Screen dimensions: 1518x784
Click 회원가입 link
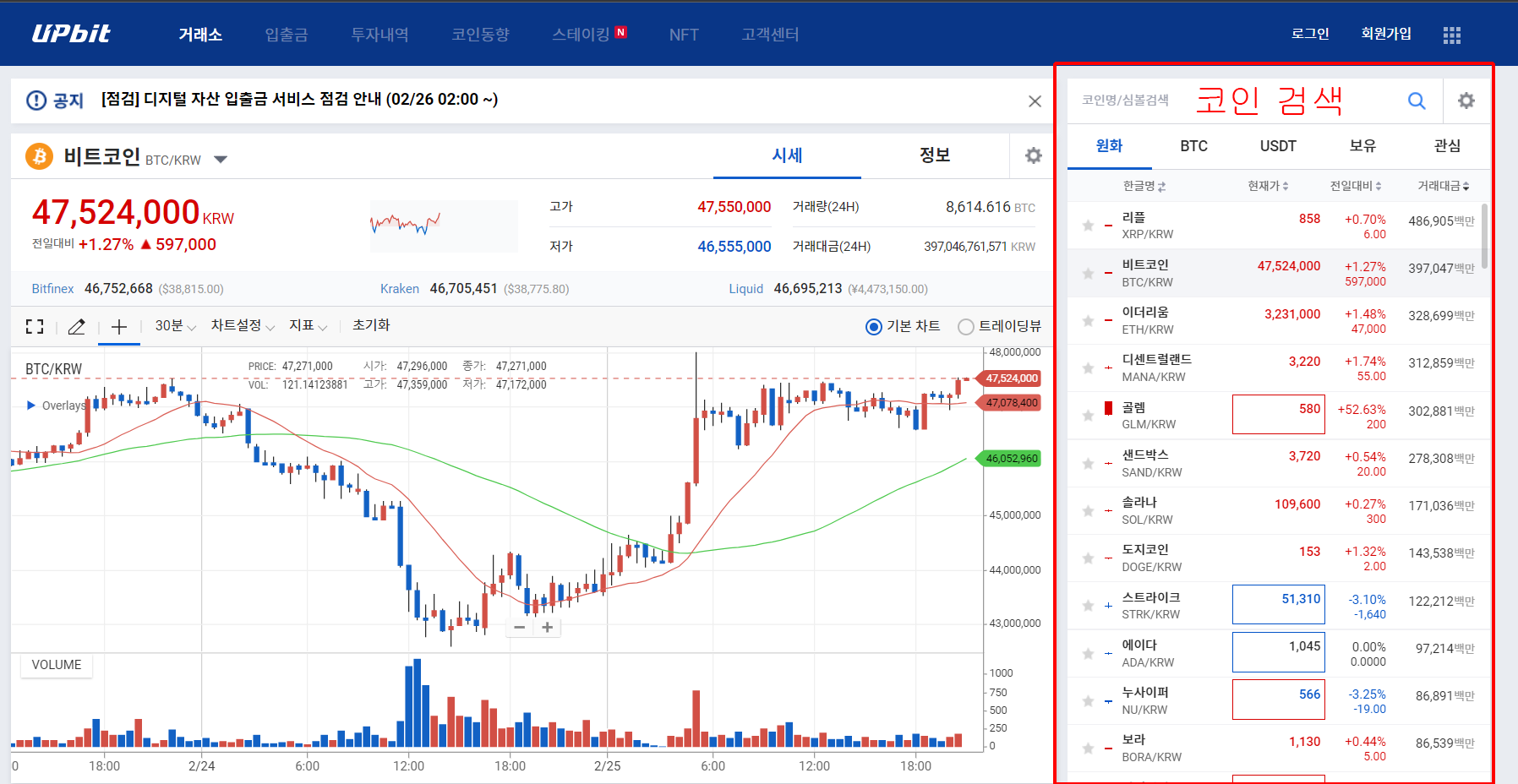tap(1386, 34)
